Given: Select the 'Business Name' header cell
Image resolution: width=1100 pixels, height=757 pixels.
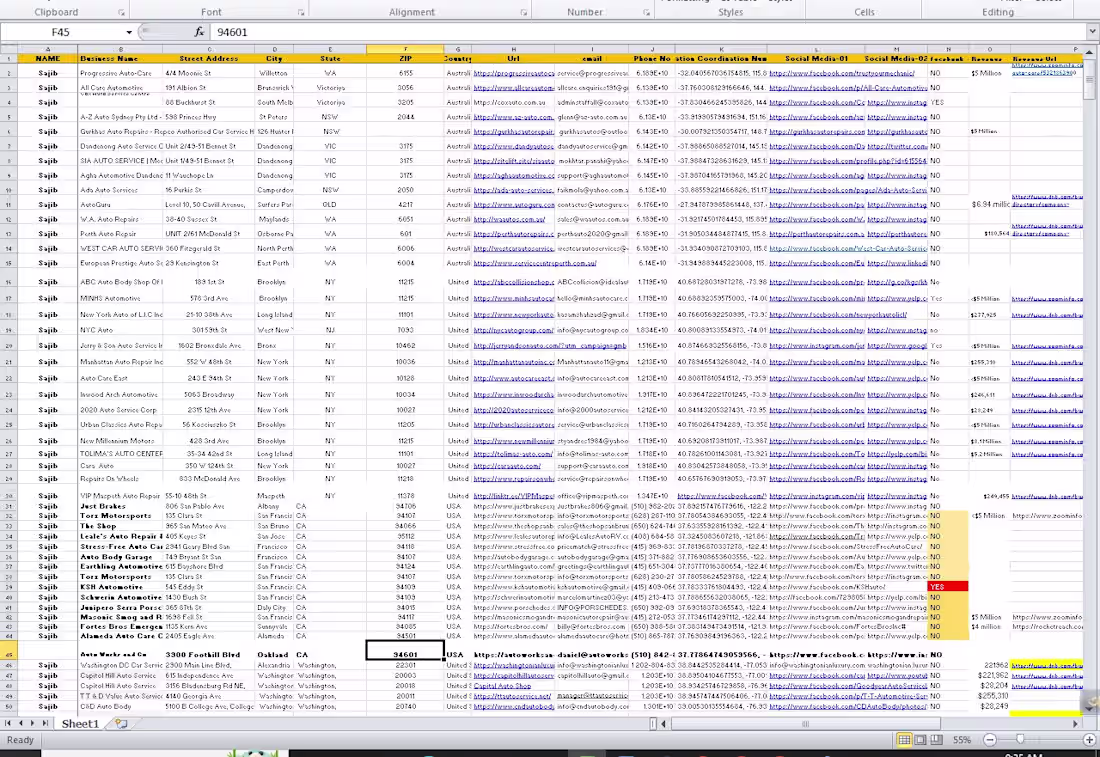Looking at the screenshot, I should [x=120, y=59].
